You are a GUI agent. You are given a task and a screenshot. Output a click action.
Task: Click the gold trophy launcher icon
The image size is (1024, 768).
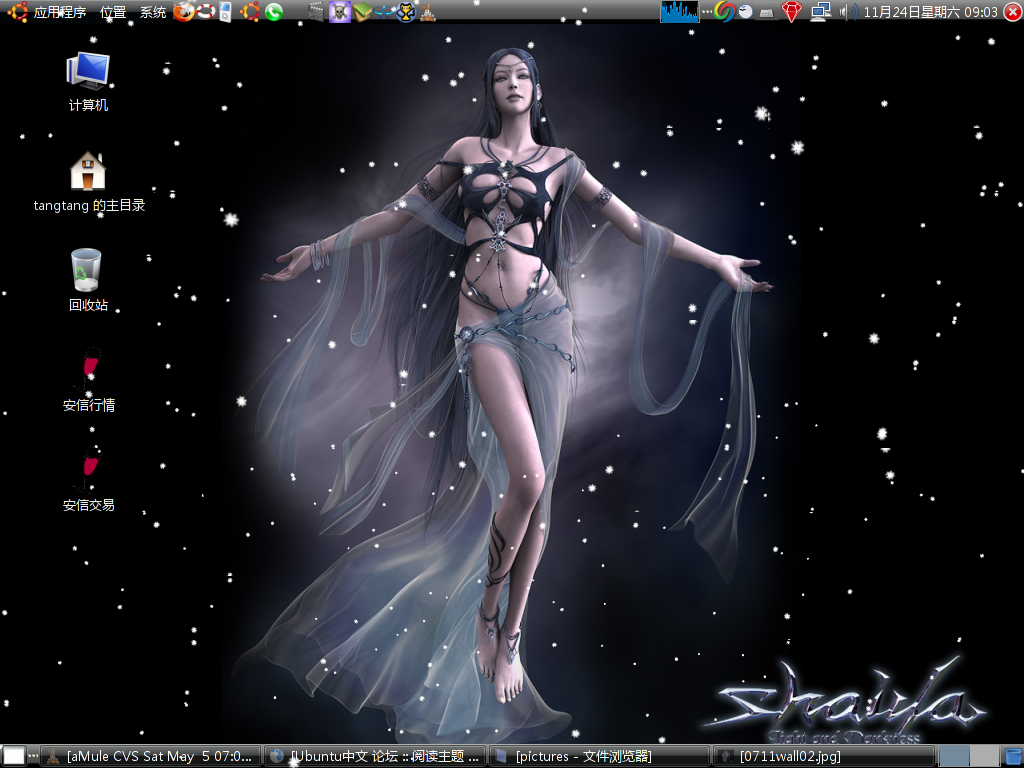click(406, 12)
